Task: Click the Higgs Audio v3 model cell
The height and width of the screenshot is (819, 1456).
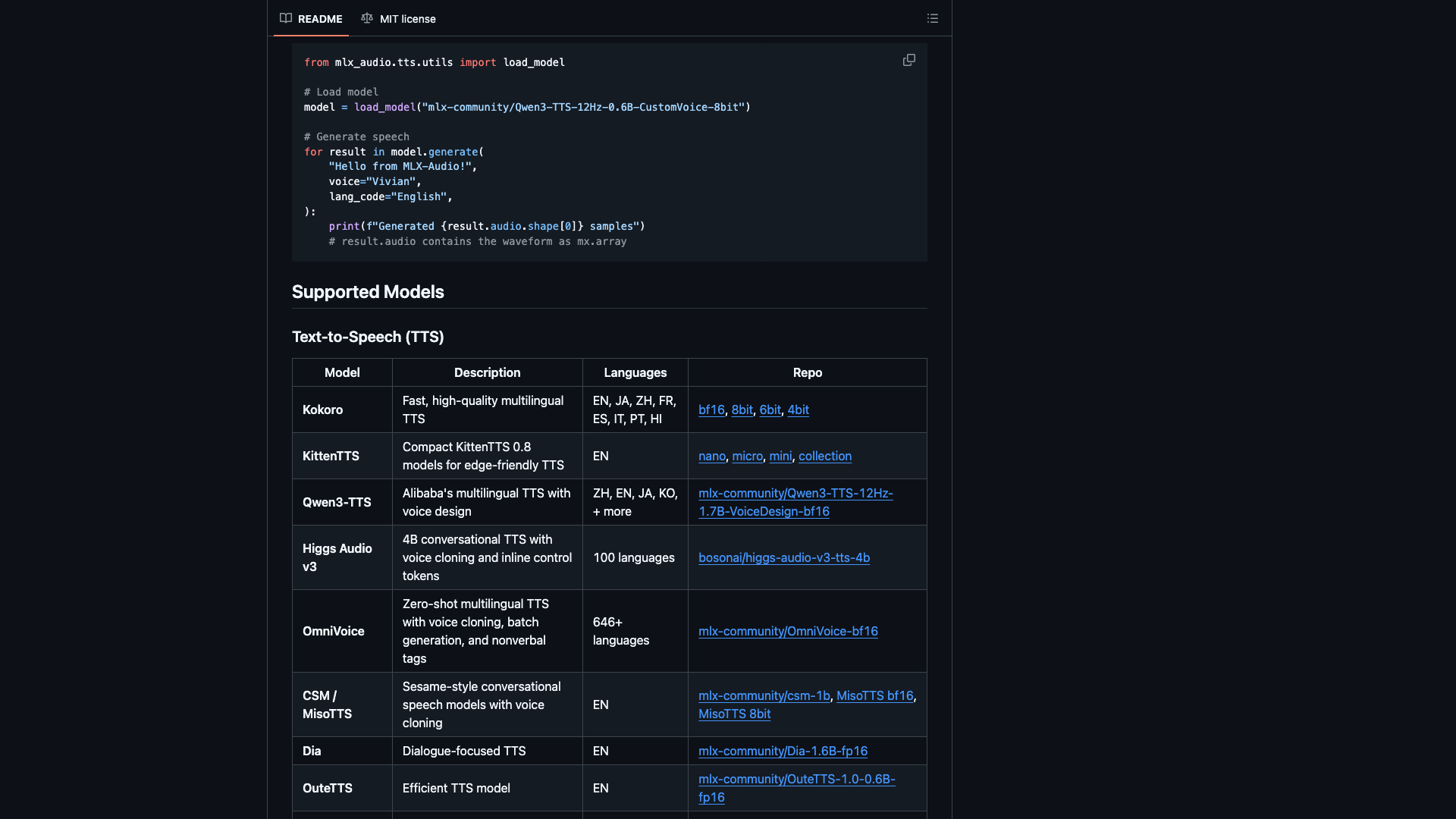Action: tap(342, 557)
